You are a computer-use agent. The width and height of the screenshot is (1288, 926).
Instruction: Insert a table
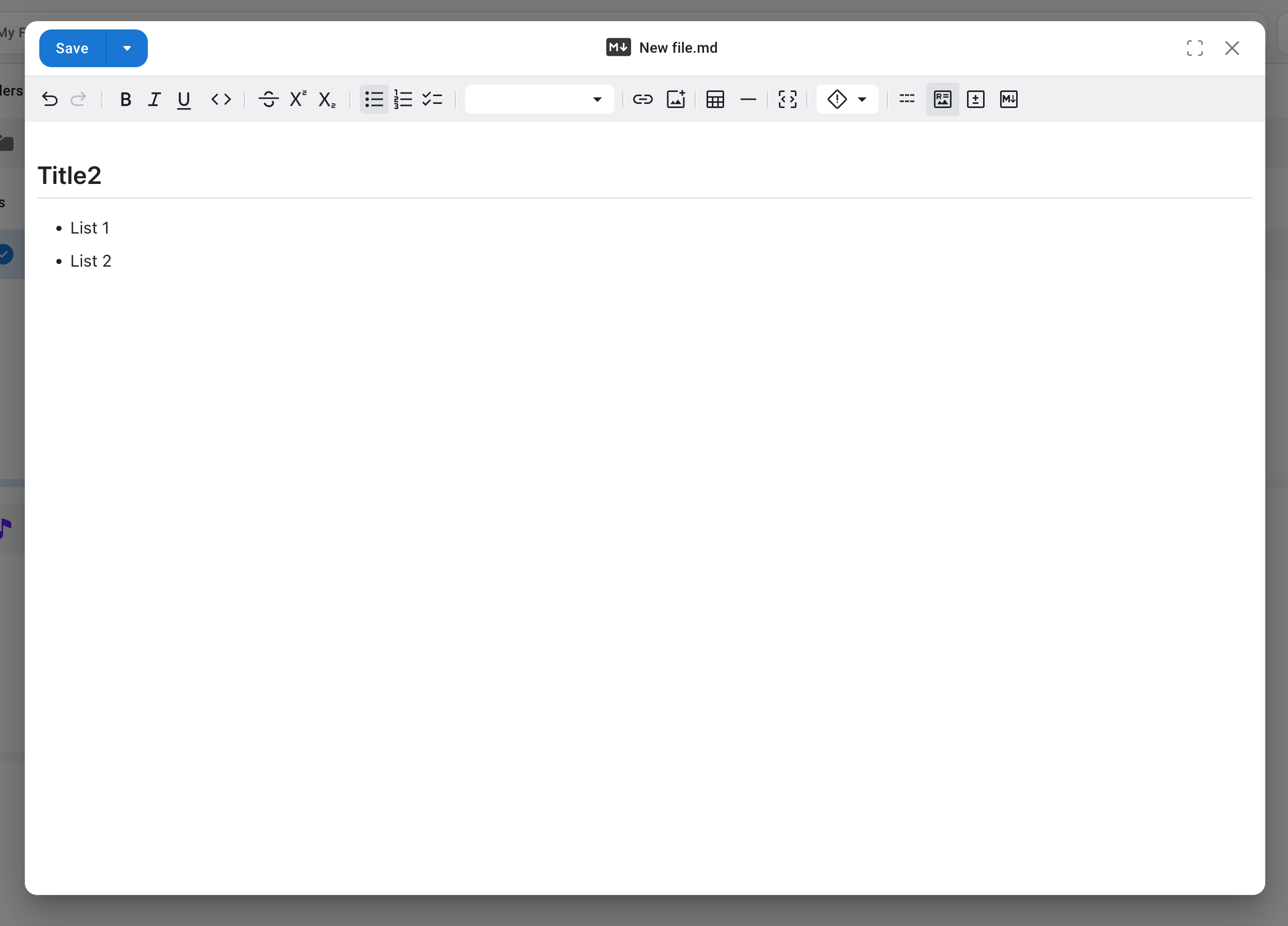tap(714, 99)
